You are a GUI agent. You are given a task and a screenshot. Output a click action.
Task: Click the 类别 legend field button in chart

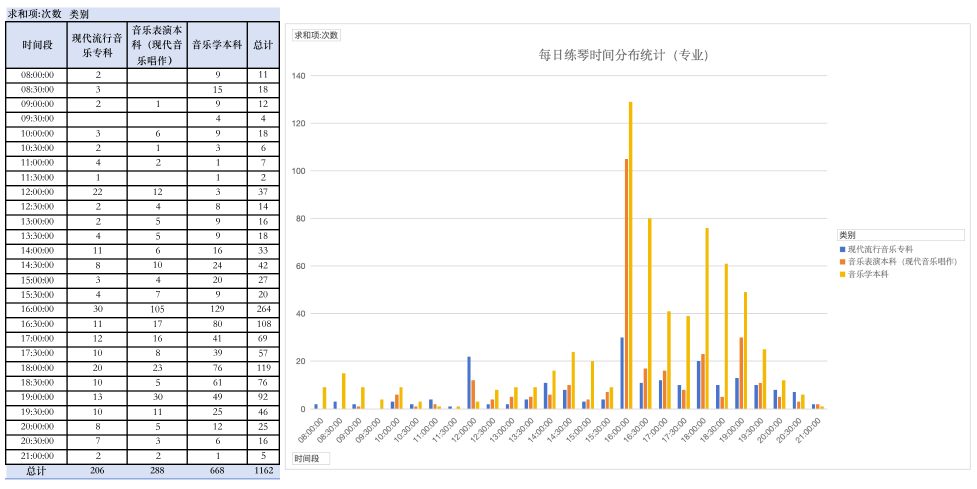(900, 235)
